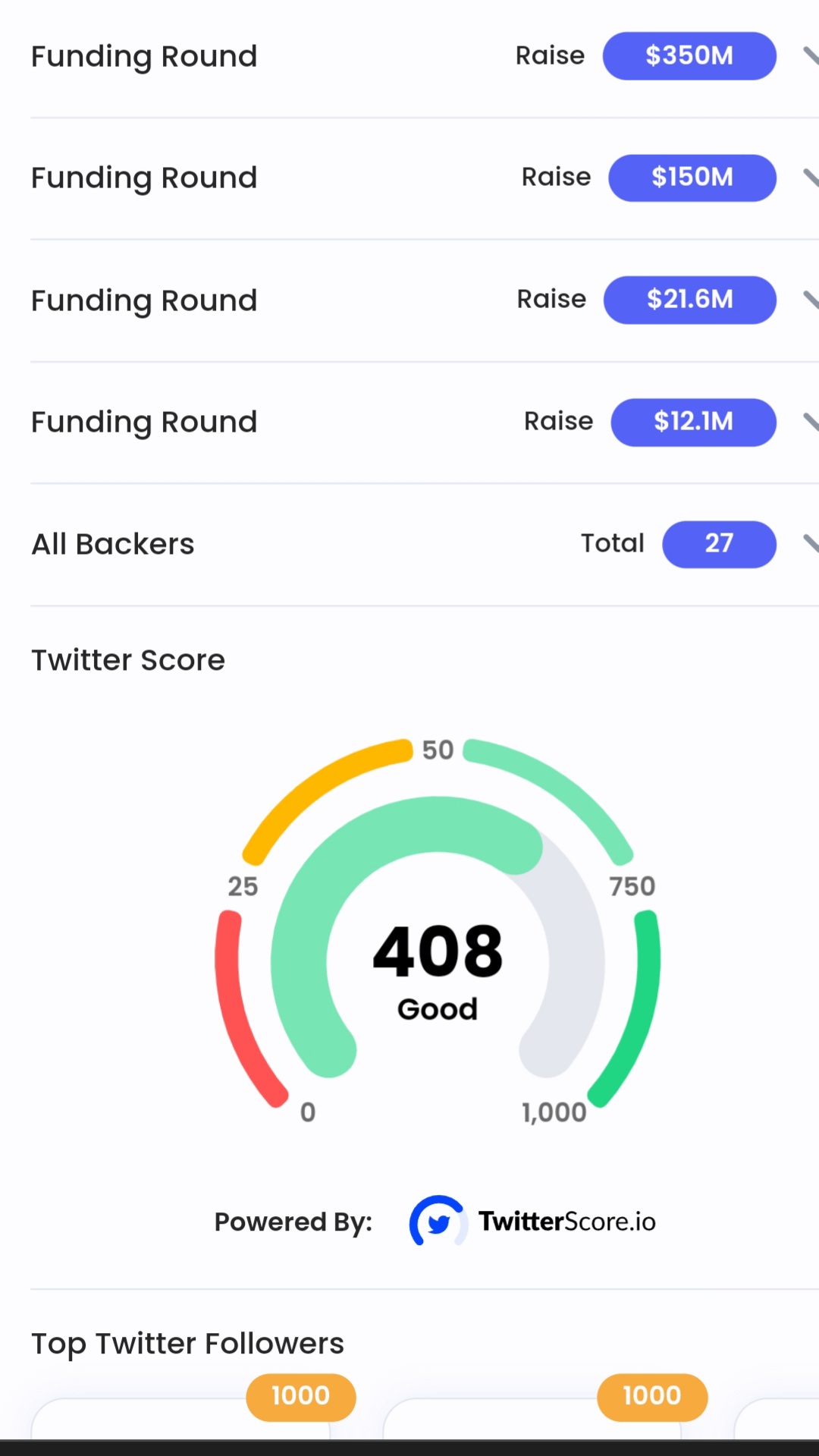The image size is (819, 1456).
Task: Expand the $150M funding round chevron
Action: click(x=810, y=178)
